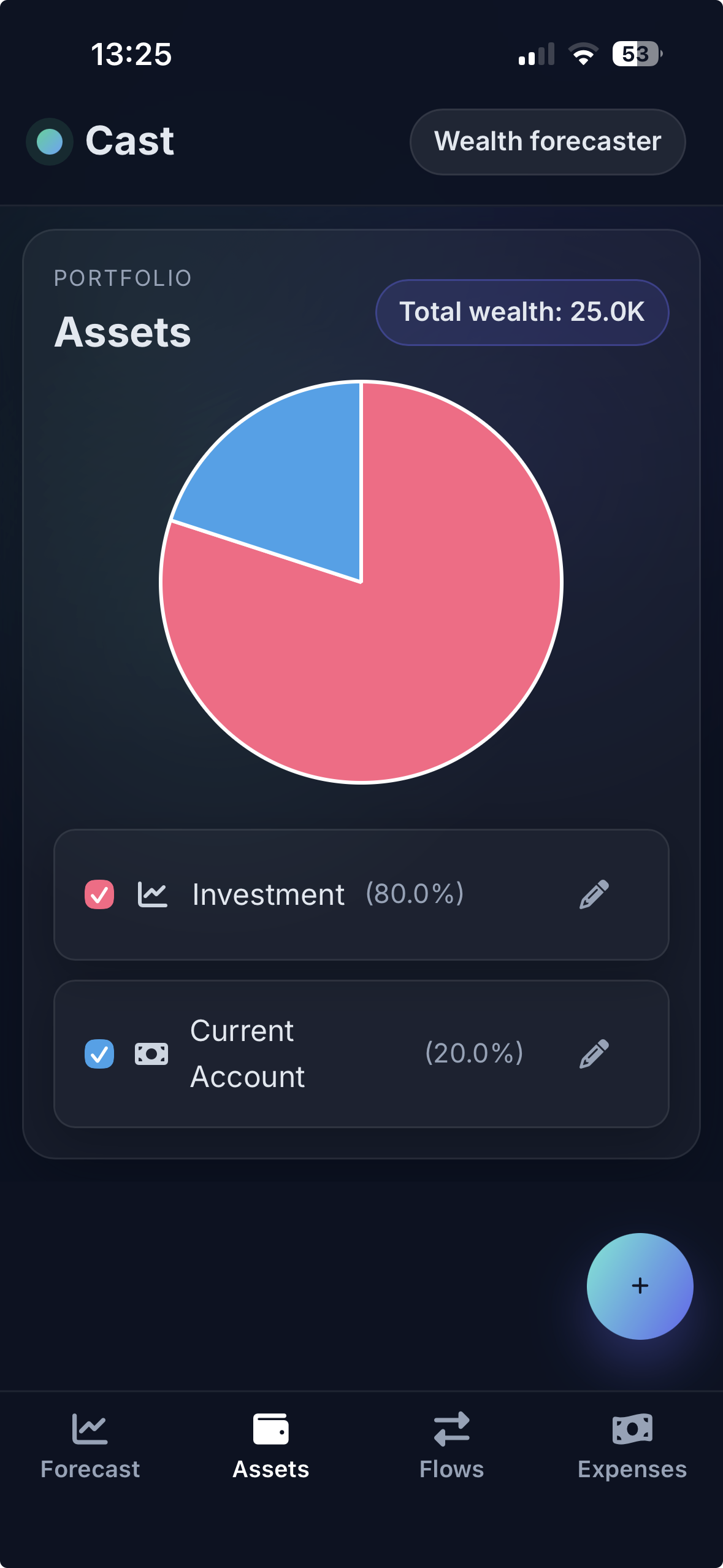The height and width of the screenshot is (1568, 723).
Task: Go to the Expenses tab
Action: click(632, 1444)
